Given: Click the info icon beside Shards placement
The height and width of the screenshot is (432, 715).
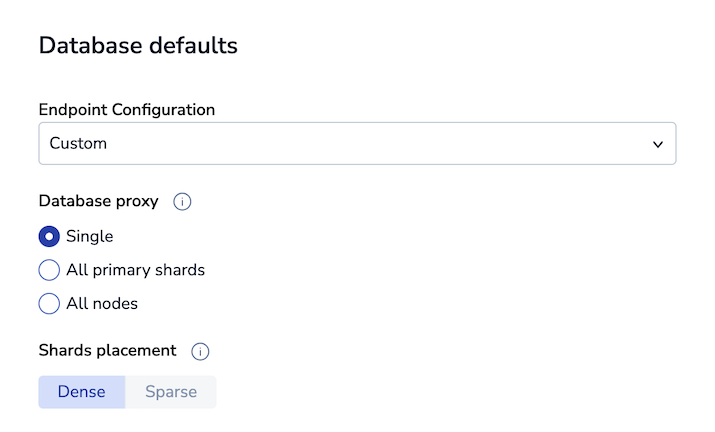Looking at the screenshot, I should pos(200,352).
